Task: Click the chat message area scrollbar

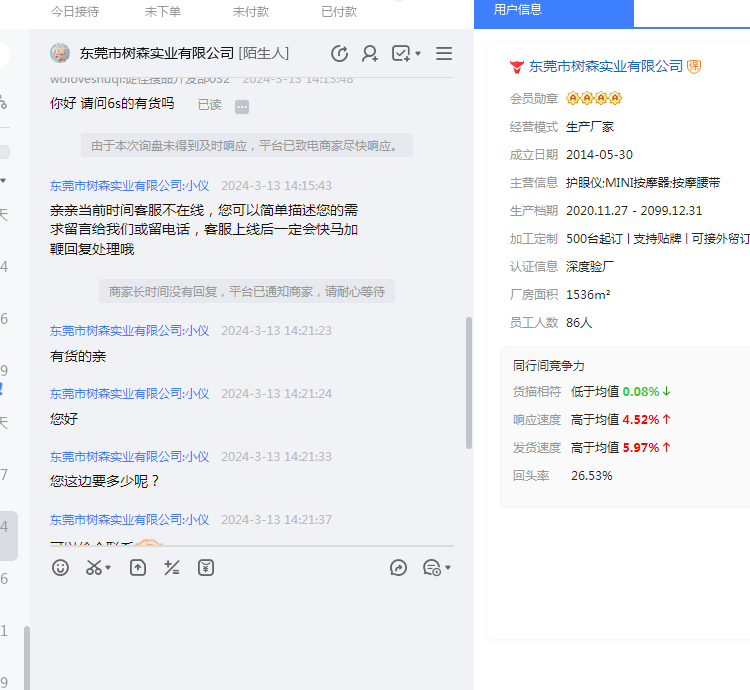Action: click(469, 380)
